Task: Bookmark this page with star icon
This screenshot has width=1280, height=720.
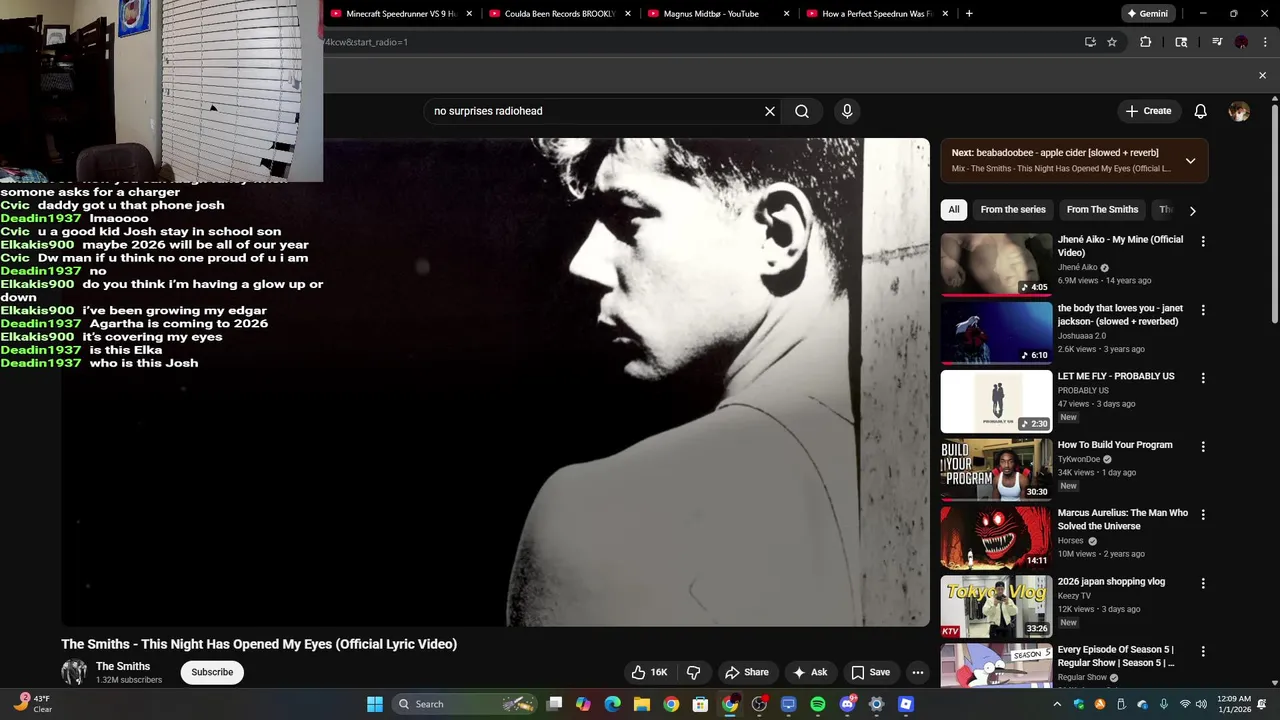Action: pos(1112,42)
